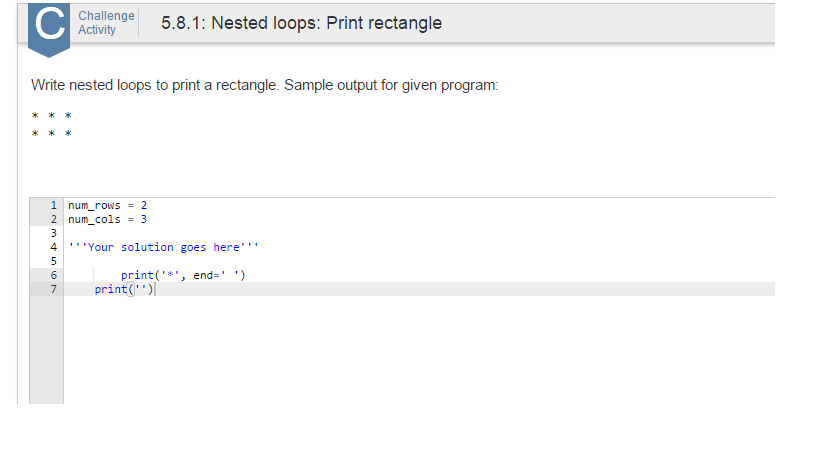This screenshot has width=819, height=460.
Task: Click the code line 'num_rows = 2'
Action: click(x=108, y=205)
